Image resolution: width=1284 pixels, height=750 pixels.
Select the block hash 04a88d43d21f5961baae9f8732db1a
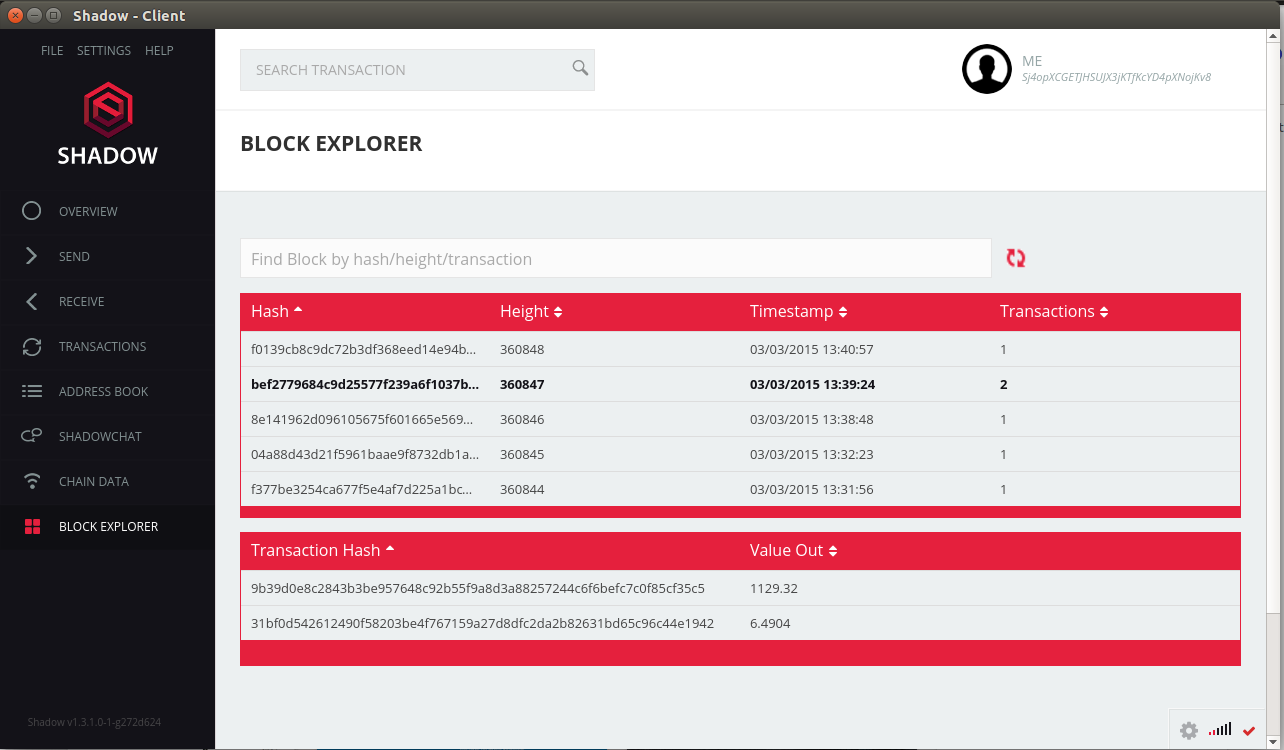coord(365,454)
